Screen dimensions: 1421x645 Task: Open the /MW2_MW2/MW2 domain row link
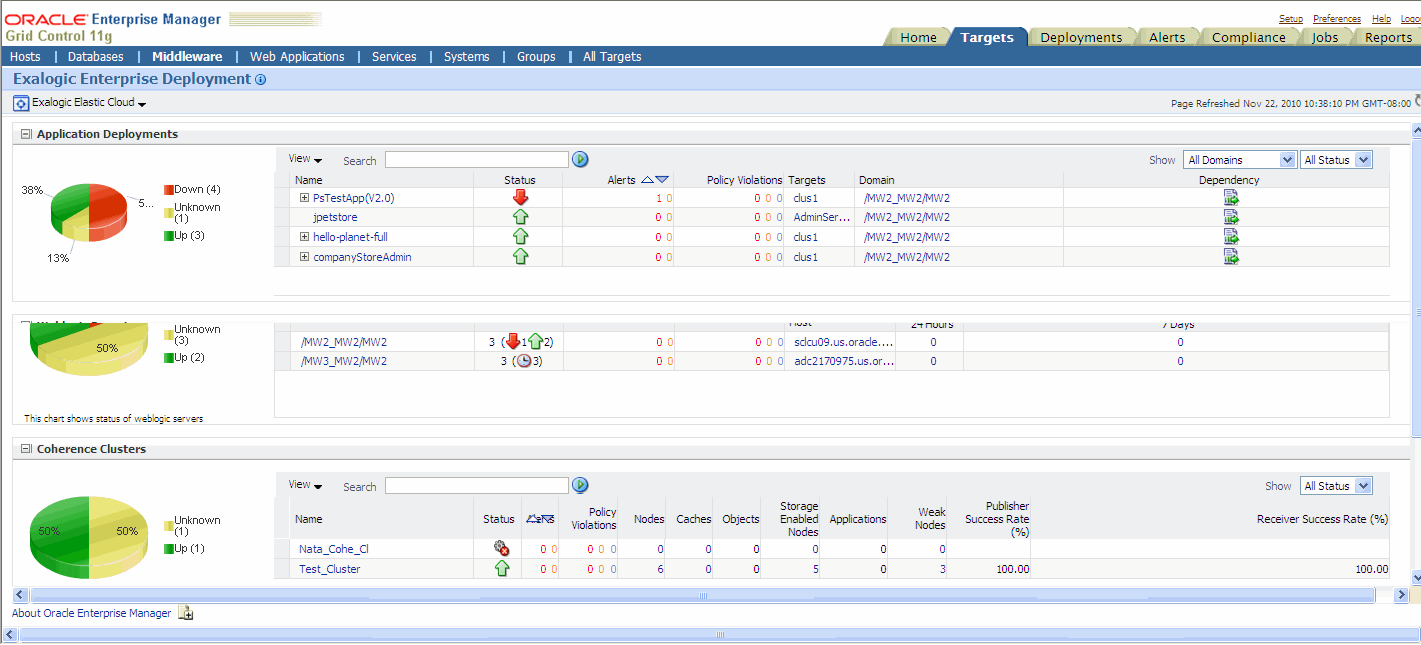(344, 342)
